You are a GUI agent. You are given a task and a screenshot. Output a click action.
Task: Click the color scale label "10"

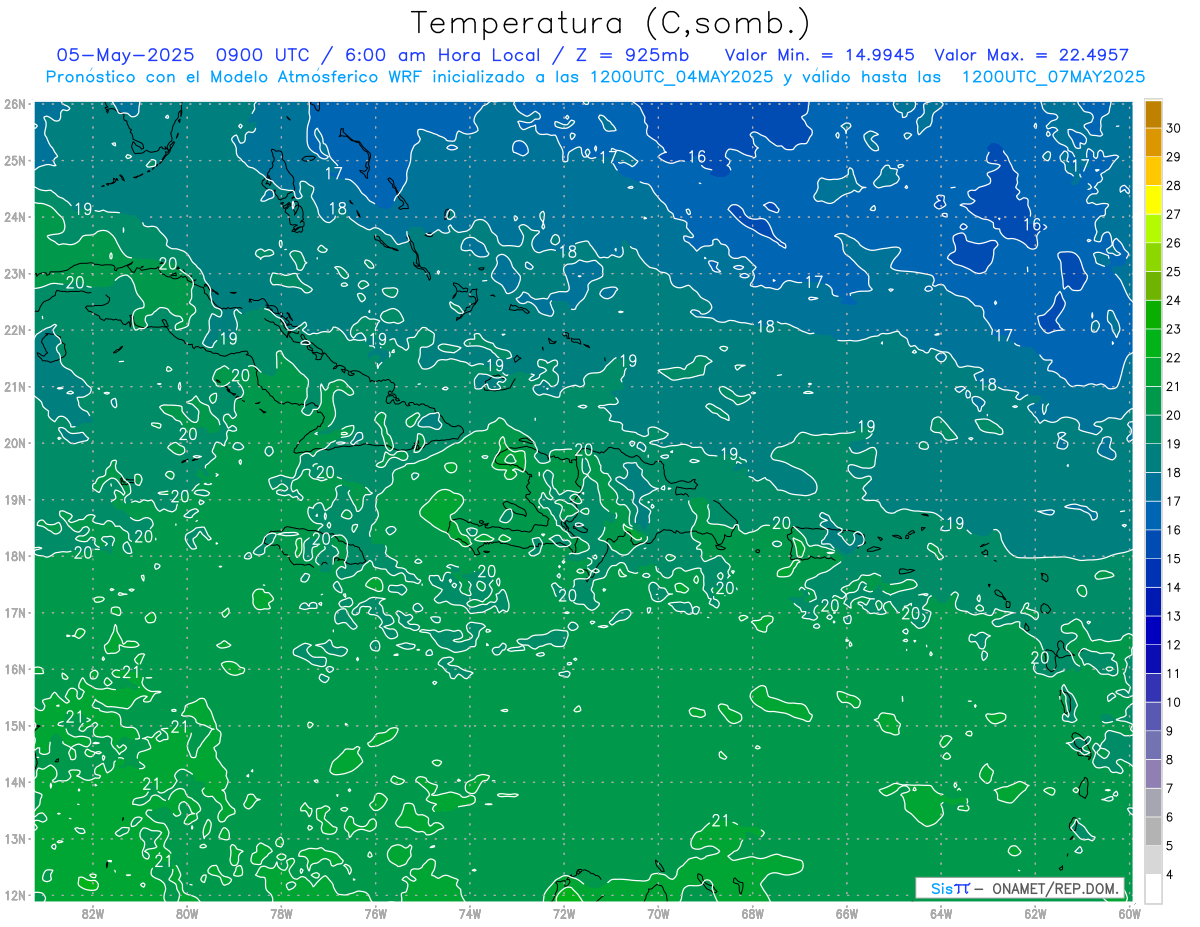[x=1174, y=702]
